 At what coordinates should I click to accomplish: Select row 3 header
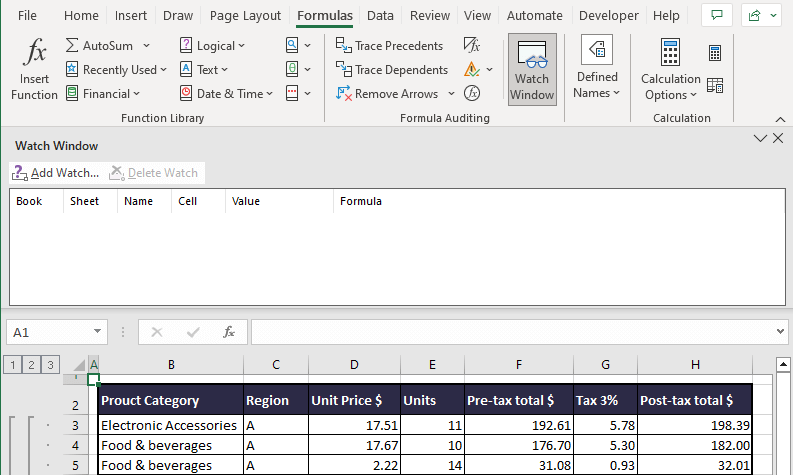point(75,425)
